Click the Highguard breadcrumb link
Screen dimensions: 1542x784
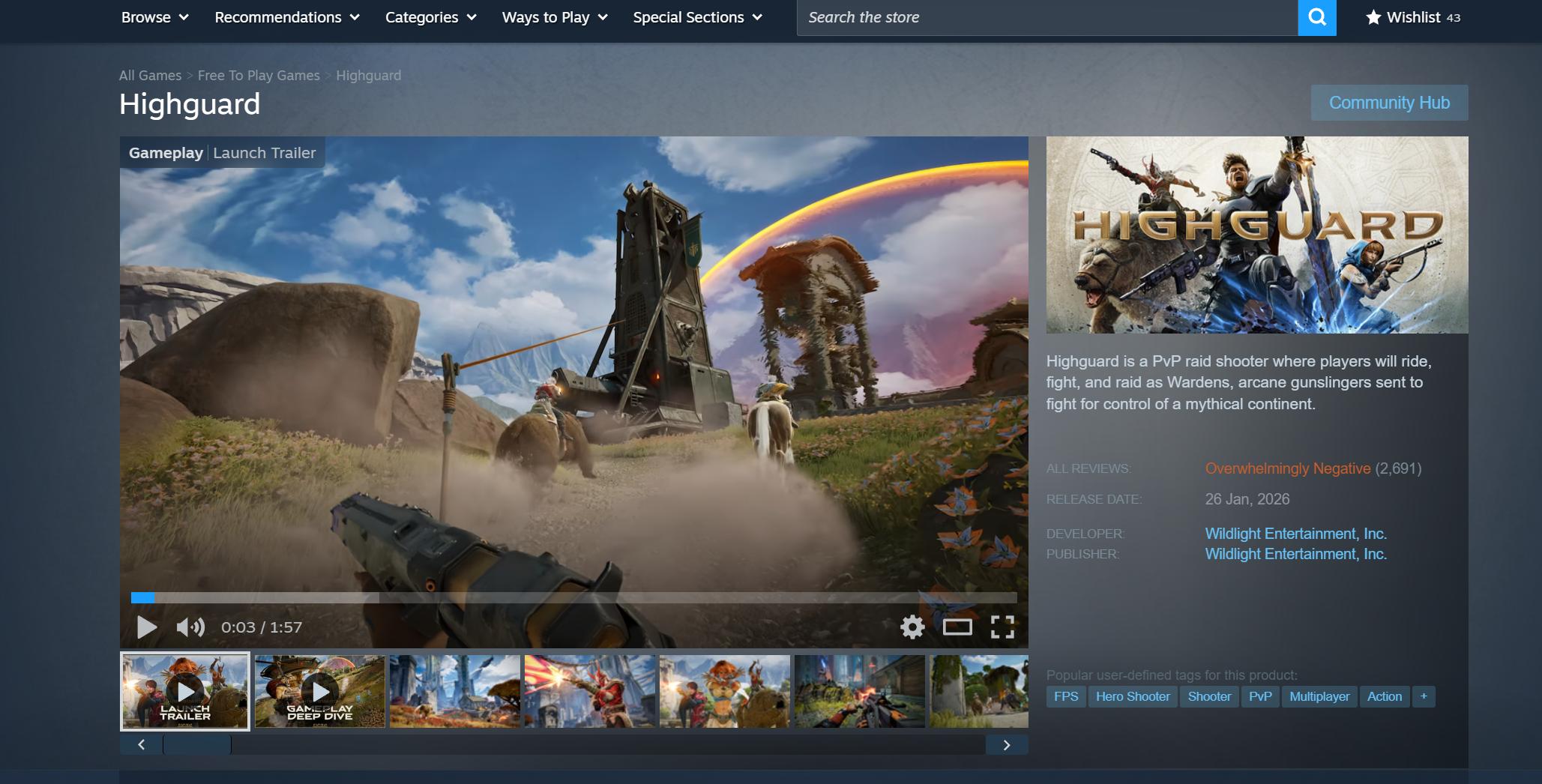point(368,76)
